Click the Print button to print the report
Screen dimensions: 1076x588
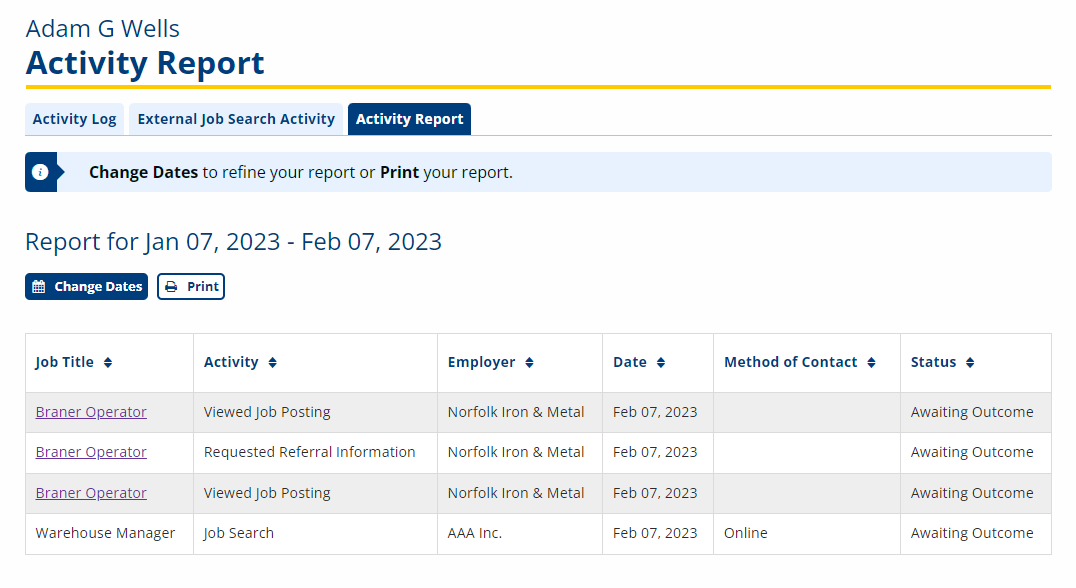(190, 286)
